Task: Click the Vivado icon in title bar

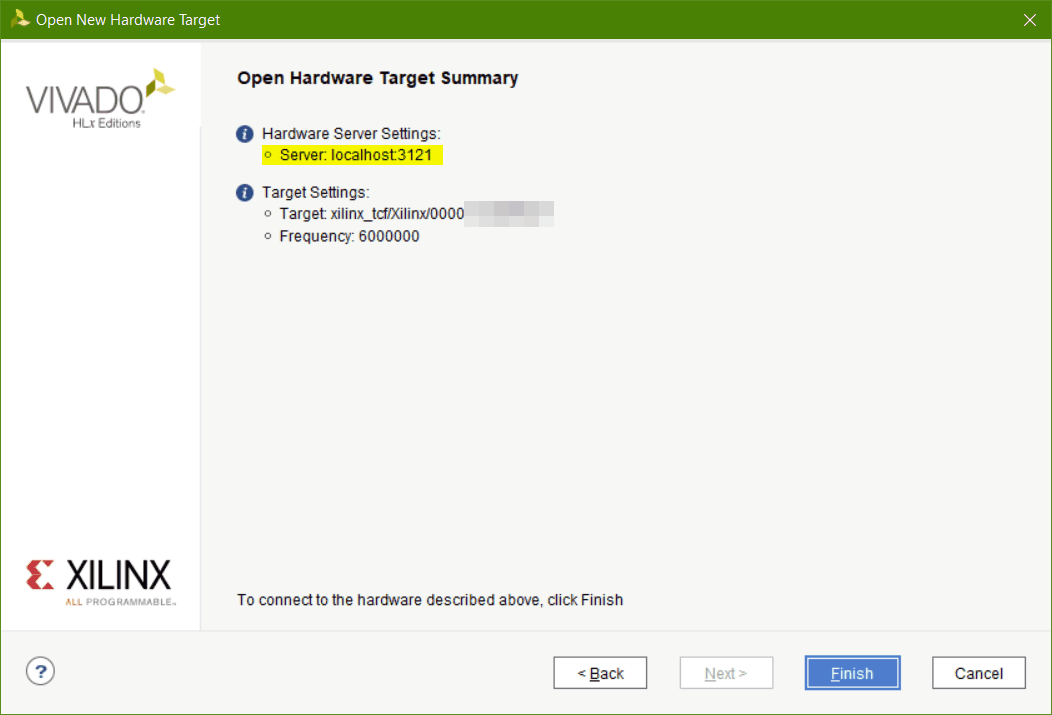Action: click(x=19, y=19)
